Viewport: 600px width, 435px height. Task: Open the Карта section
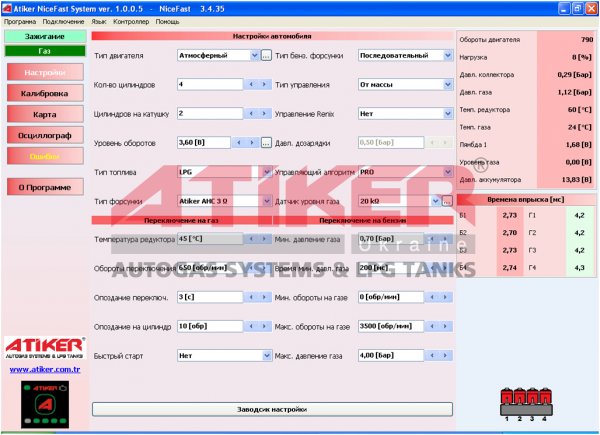tap(45, 114)
